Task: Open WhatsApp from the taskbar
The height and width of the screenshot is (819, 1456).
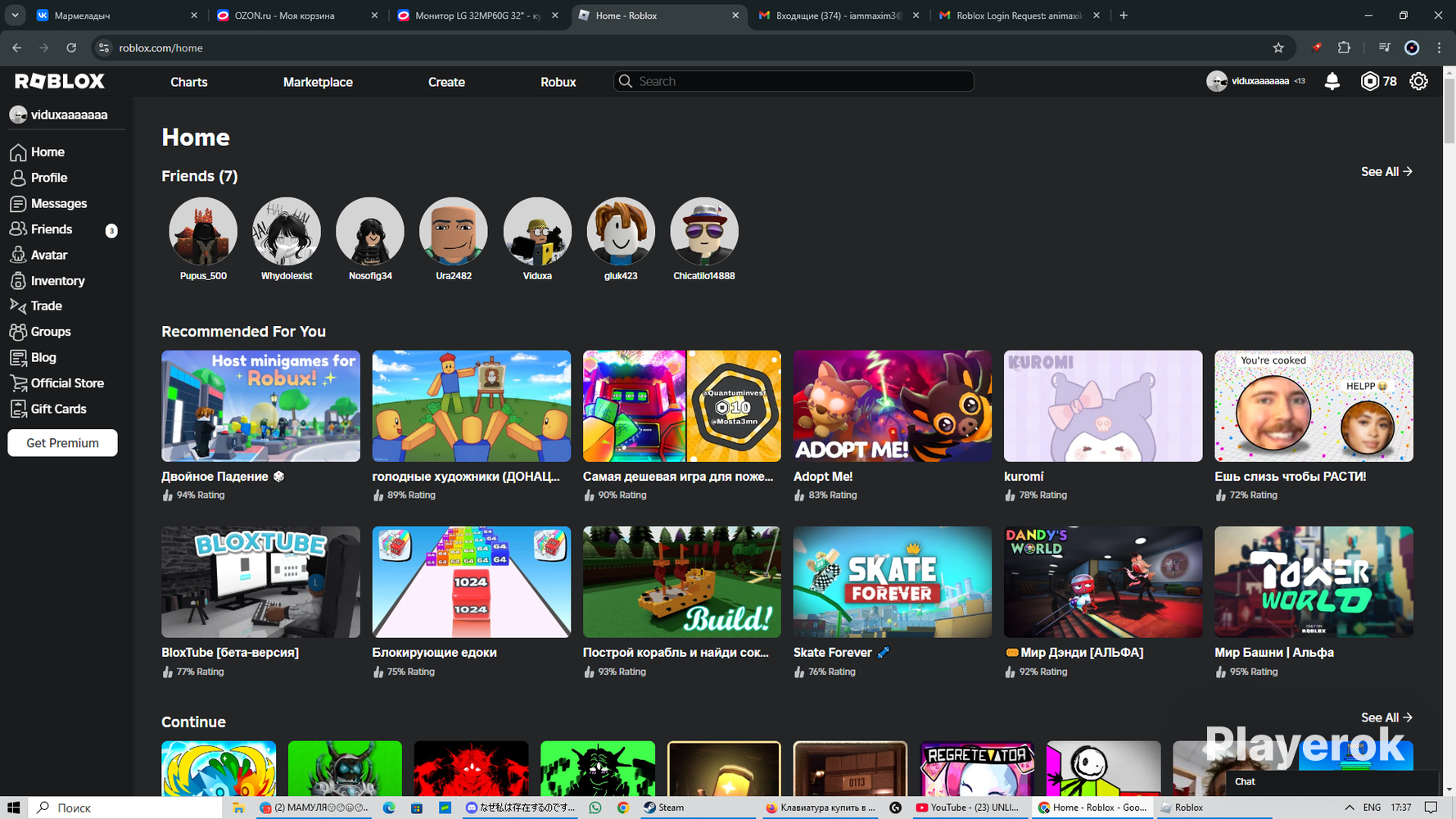Action: pos(595,808)
